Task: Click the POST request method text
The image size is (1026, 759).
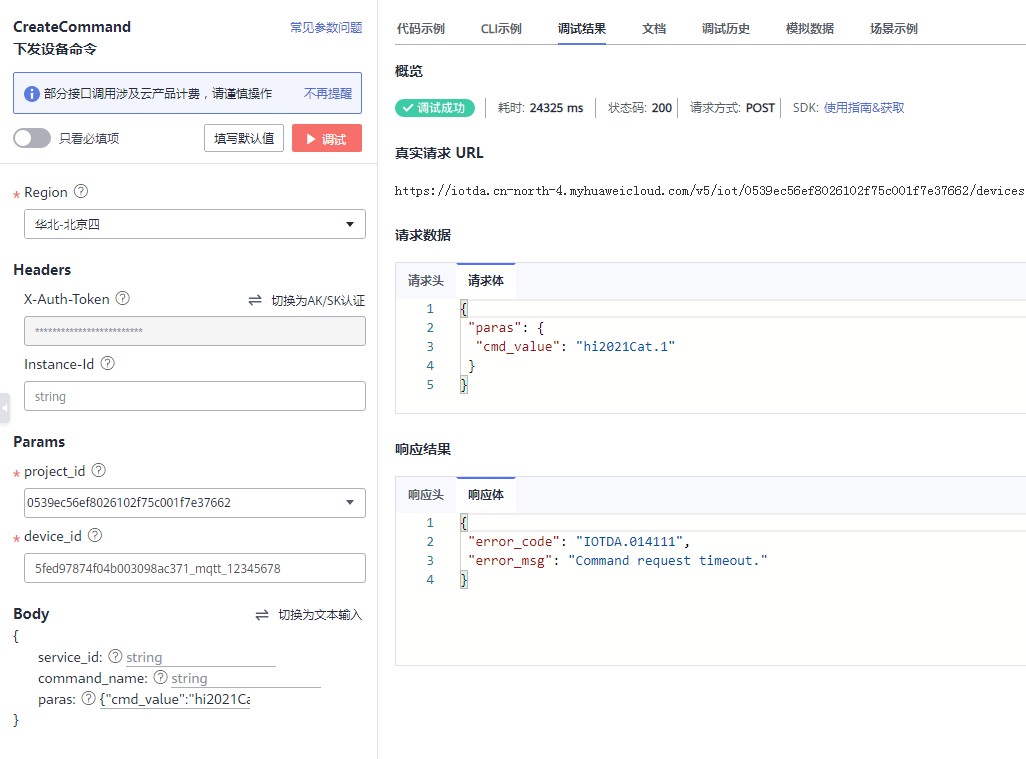Action: [x=760, y=108]
